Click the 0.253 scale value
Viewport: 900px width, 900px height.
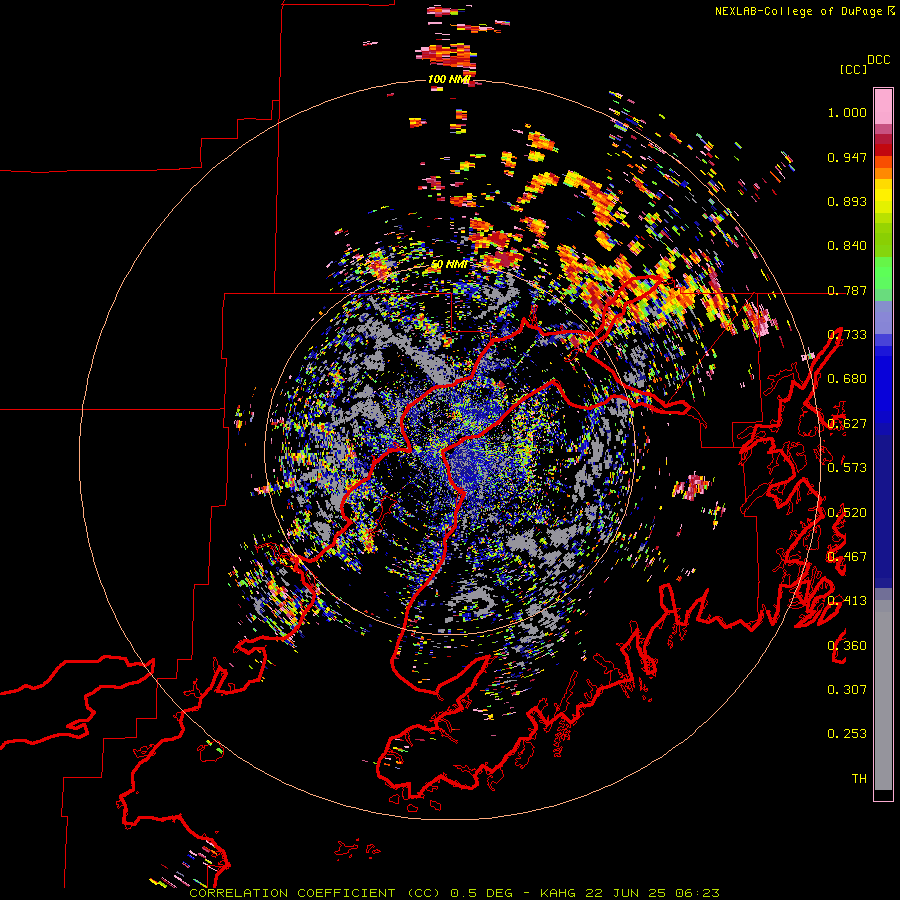pos(847,734)
